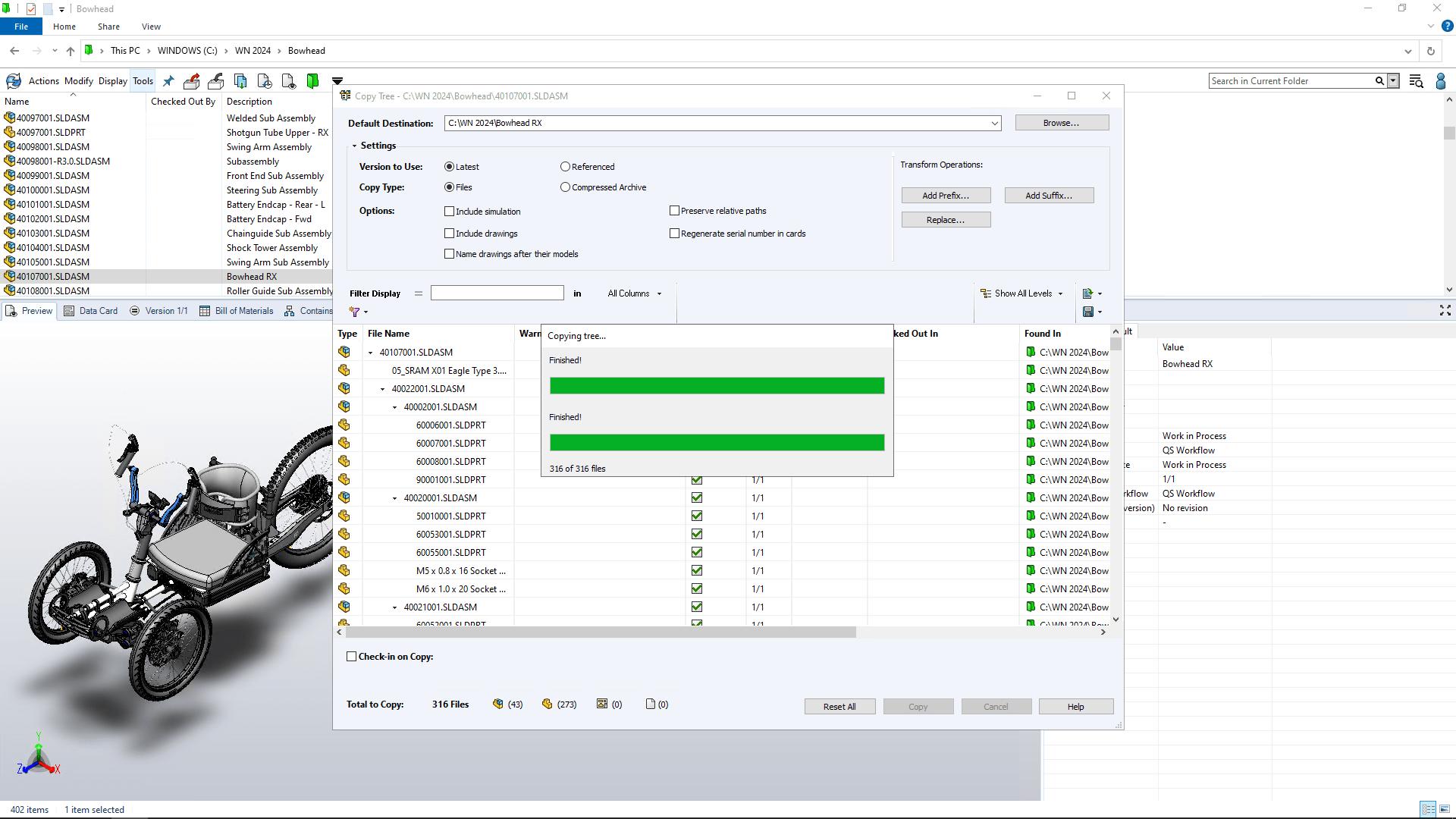Screen dimensions: 1456x819
Task: Click the Browse button
Action: click(1061, 123)
